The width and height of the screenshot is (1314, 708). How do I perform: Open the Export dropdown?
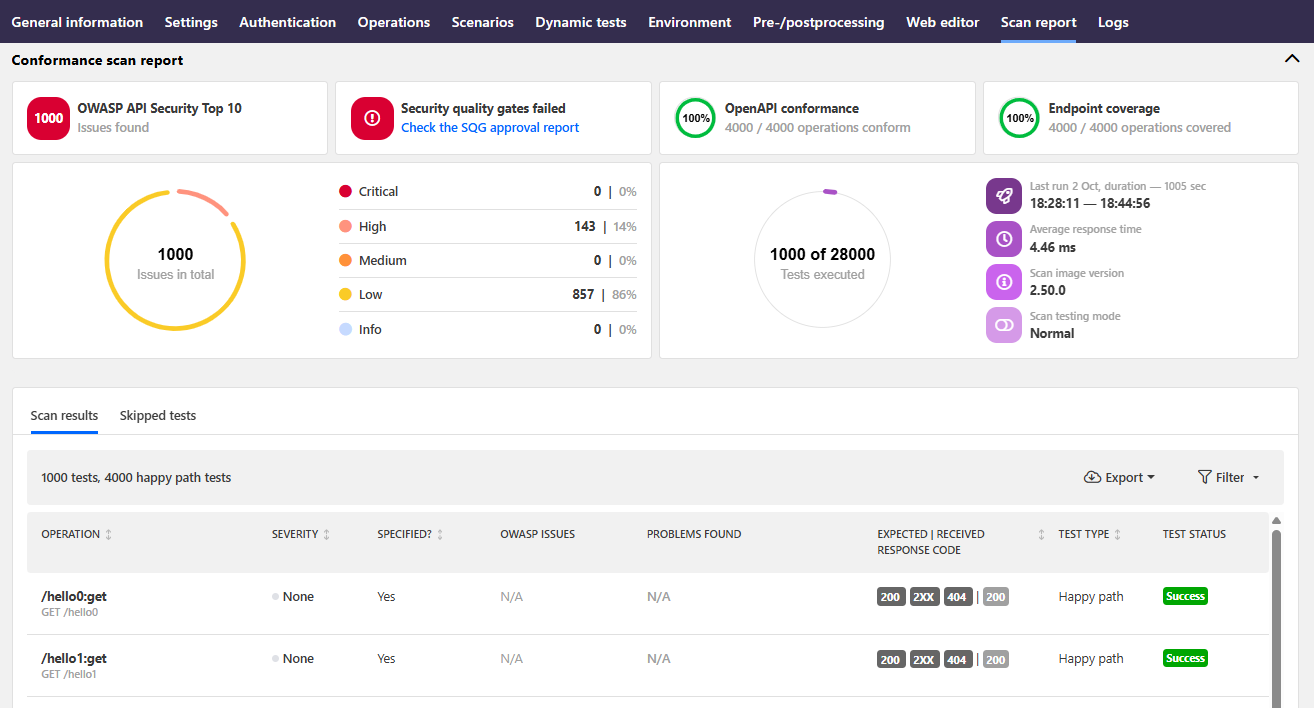[x=1119, y=478]
